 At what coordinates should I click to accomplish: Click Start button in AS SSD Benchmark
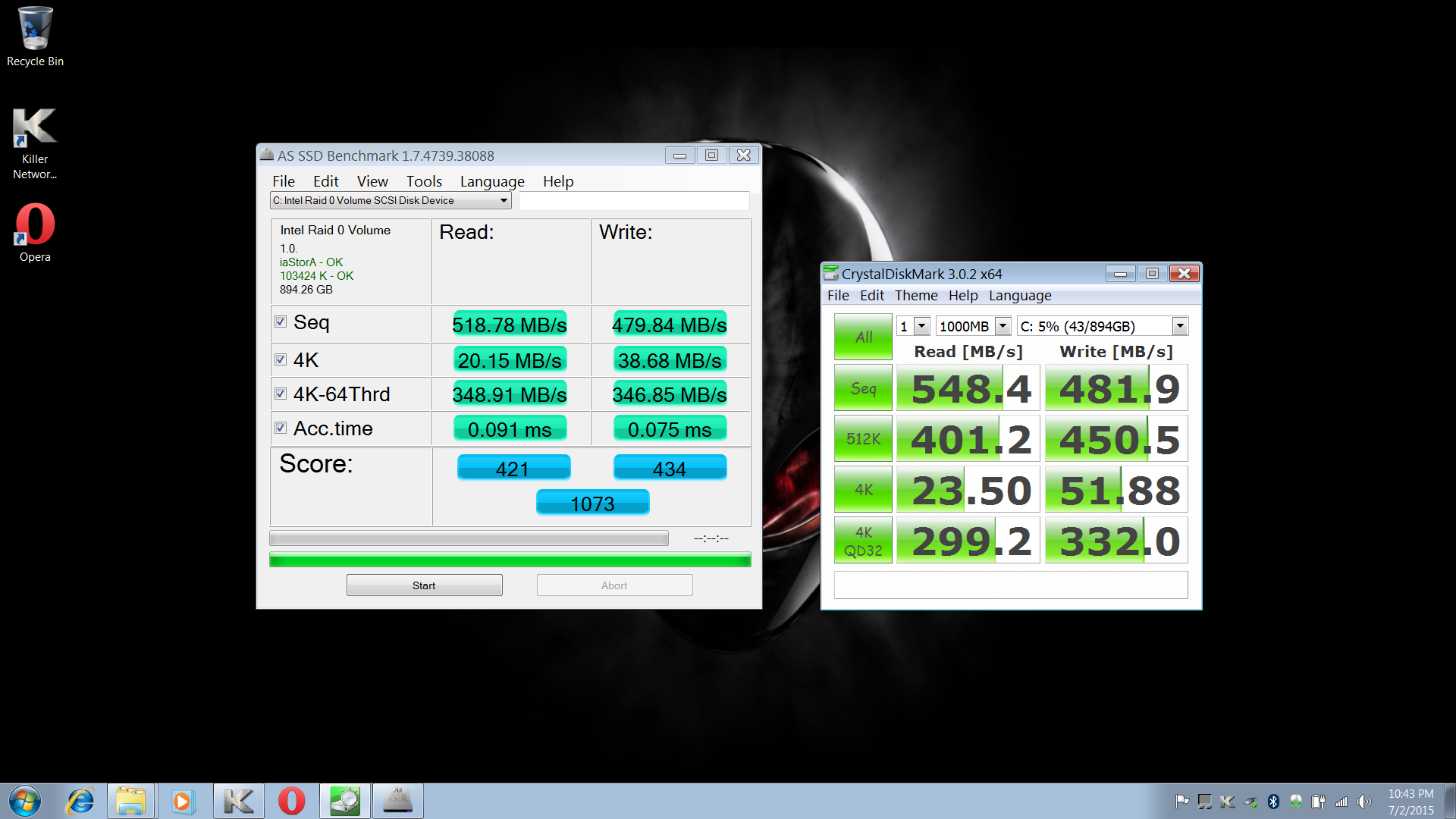click(x=424, y=585)
